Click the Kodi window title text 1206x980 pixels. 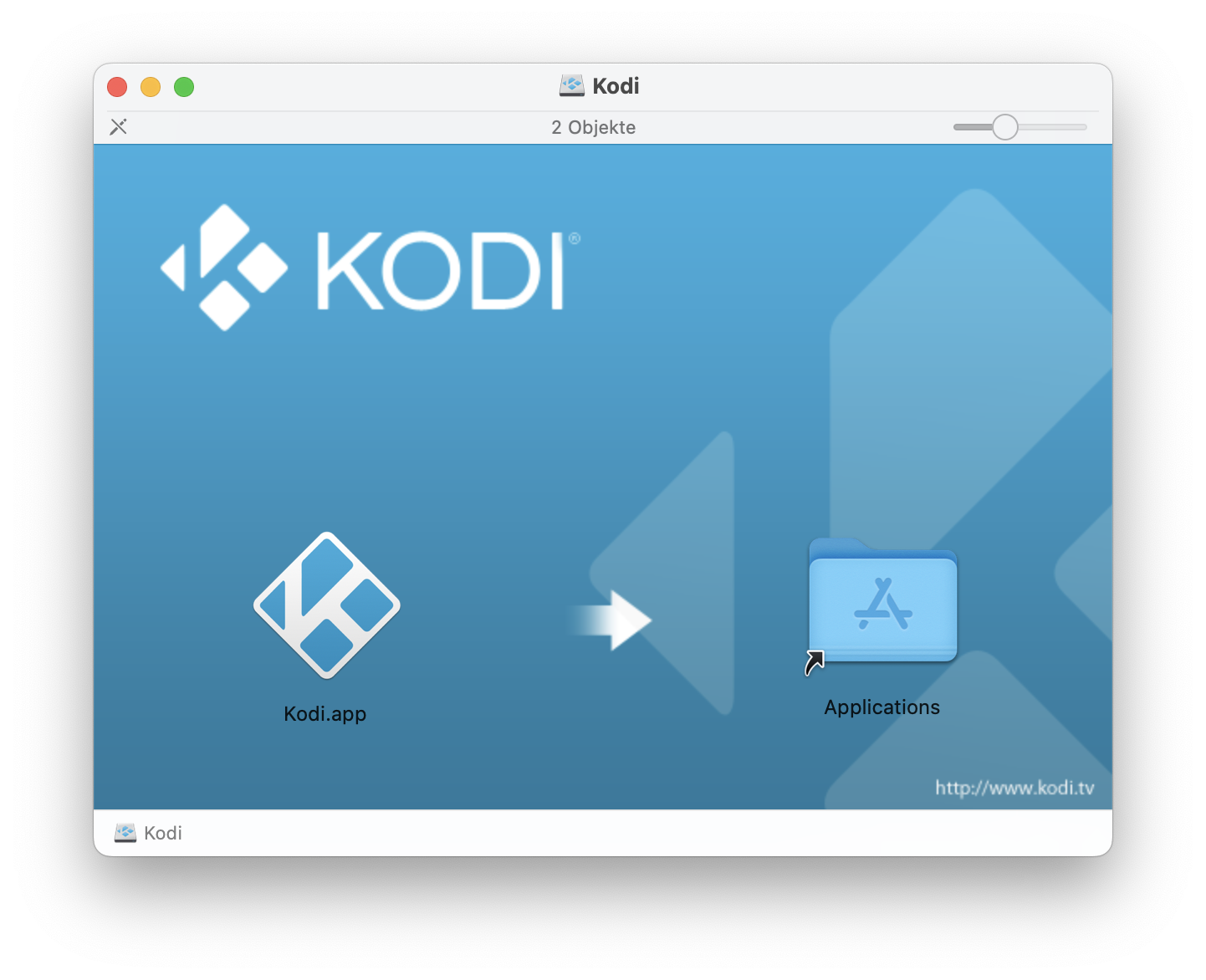coord(616,86)
